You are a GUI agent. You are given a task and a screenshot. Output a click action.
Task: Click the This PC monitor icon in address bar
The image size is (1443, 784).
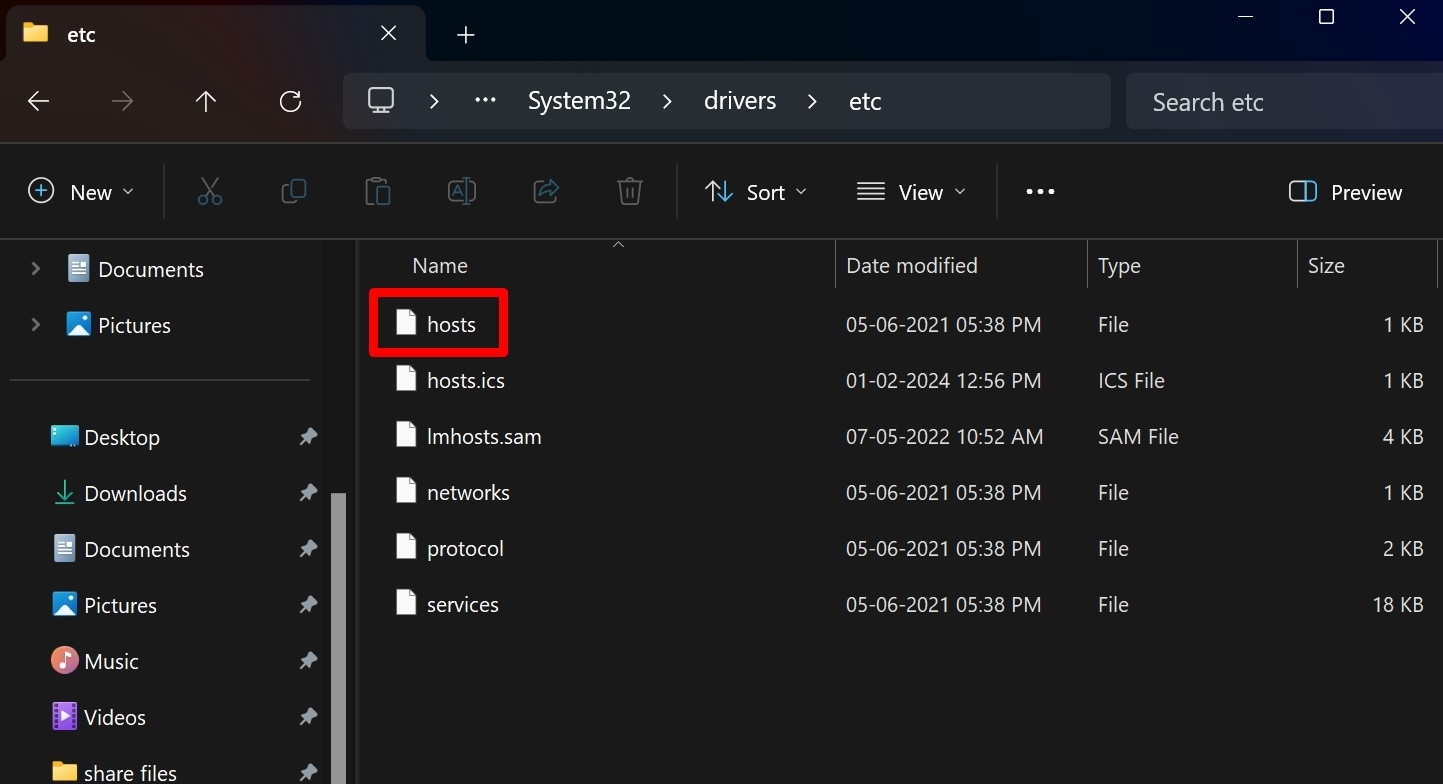tap(381, 101)
